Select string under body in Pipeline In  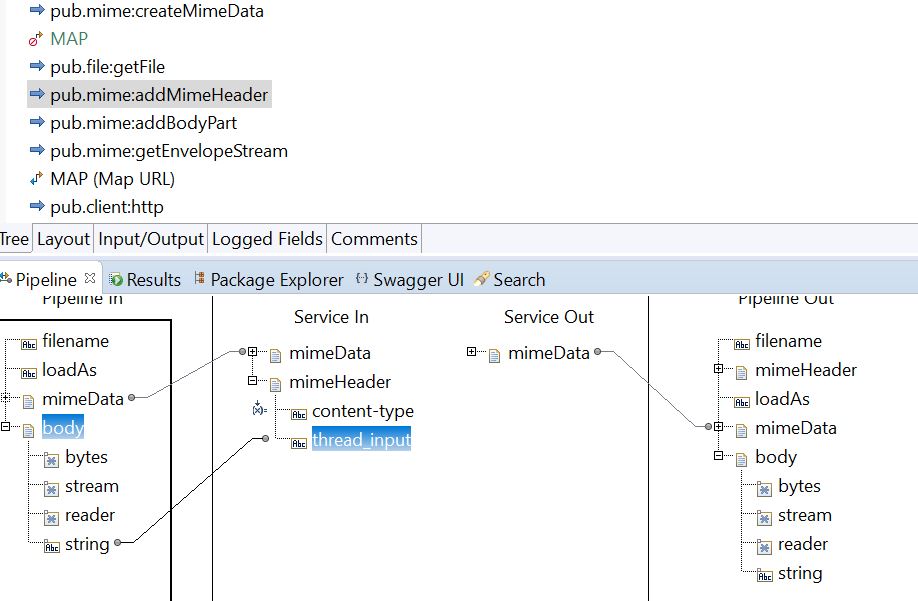pyautogui.click(x=87, y=544)
